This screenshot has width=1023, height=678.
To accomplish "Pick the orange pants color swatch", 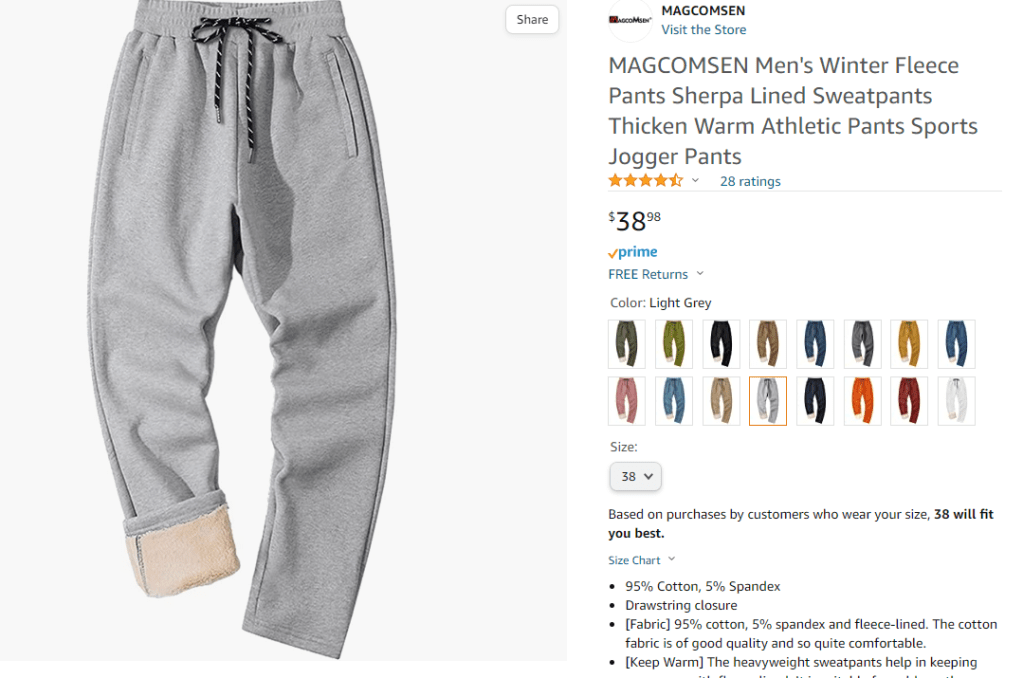I will (x=862, y=401).
